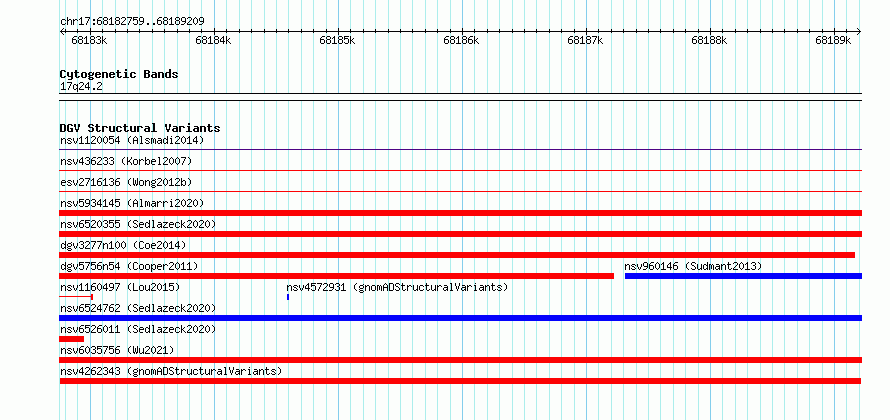Click the 68184k ruler position
The height and width of the screenshot is (420, 890).
[213, 40]
